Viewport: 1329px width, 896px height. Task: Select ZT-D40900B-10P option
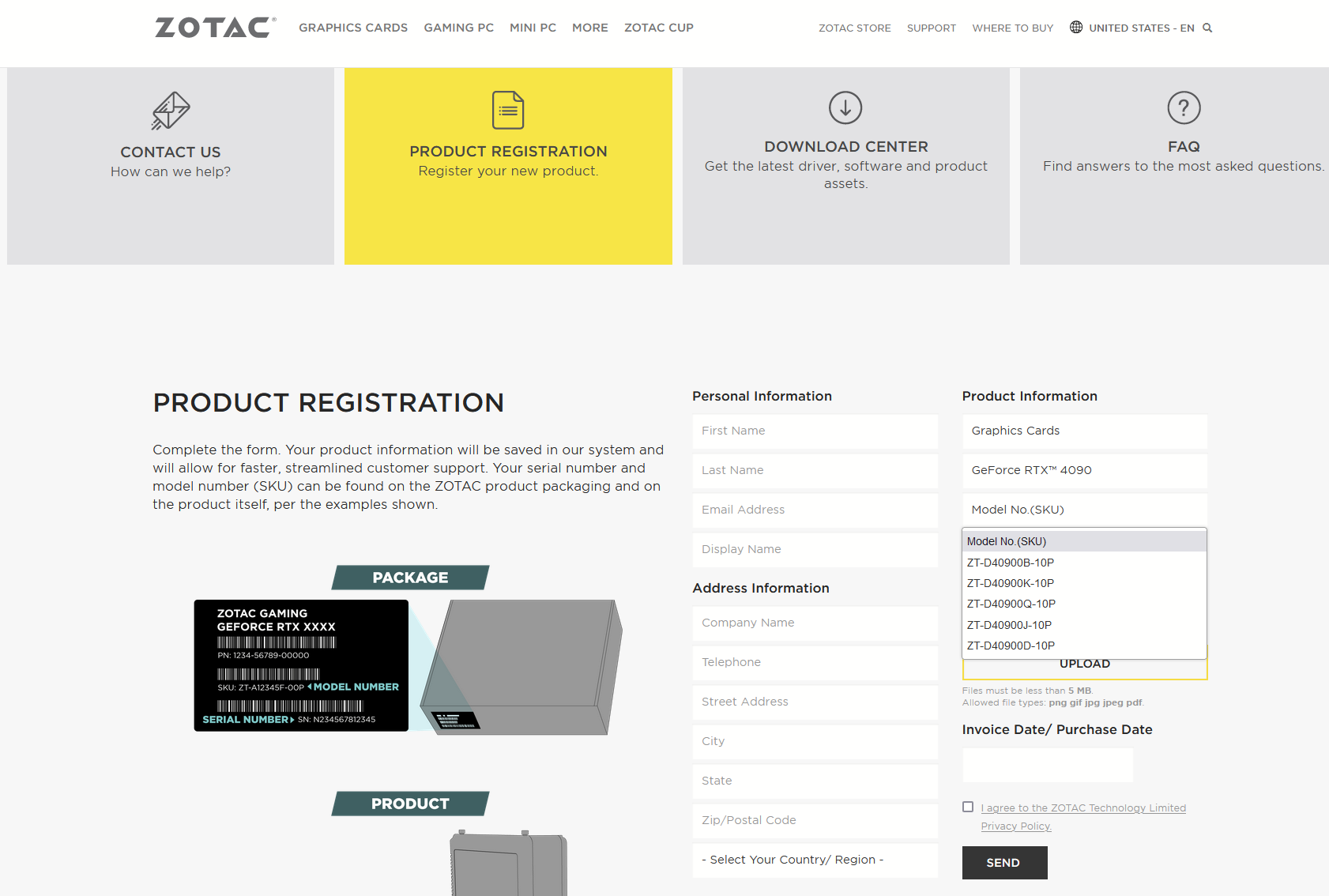pyautogui.click(x=1084, y=563)
